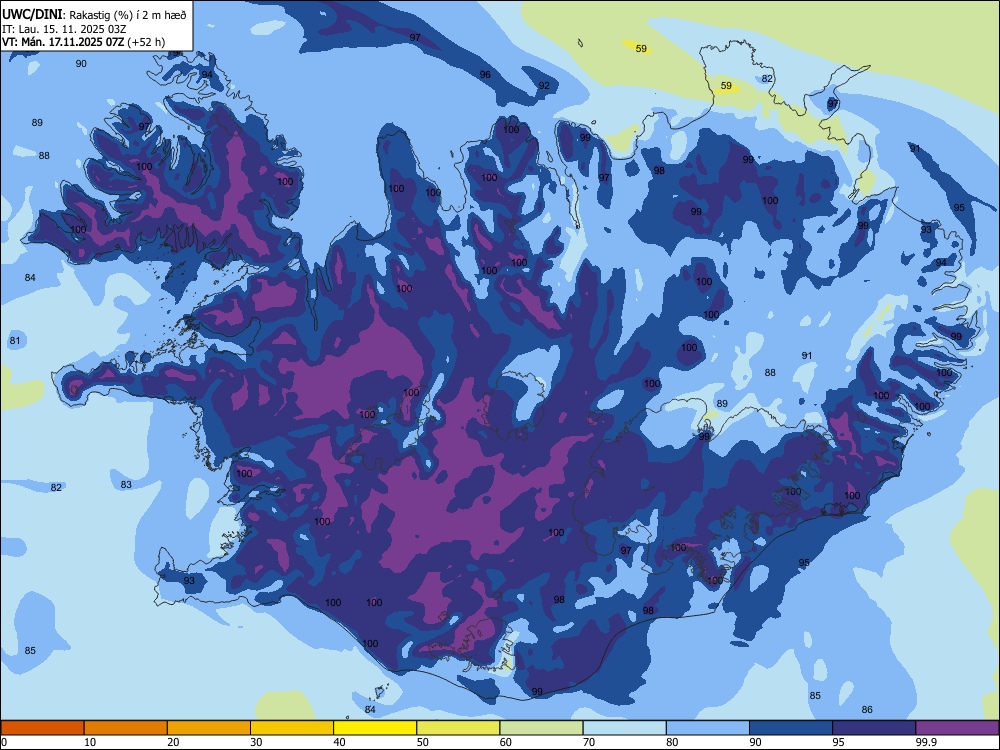Select the 'Rakastig (%) í 2 m hæð' label
1000x750 pixels.
pos(128,15)
